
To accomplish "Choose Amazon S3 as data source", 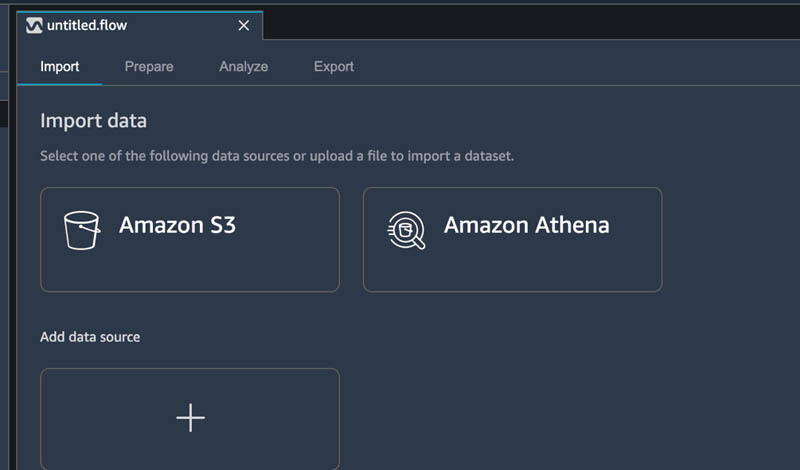I will click(190, 239).
